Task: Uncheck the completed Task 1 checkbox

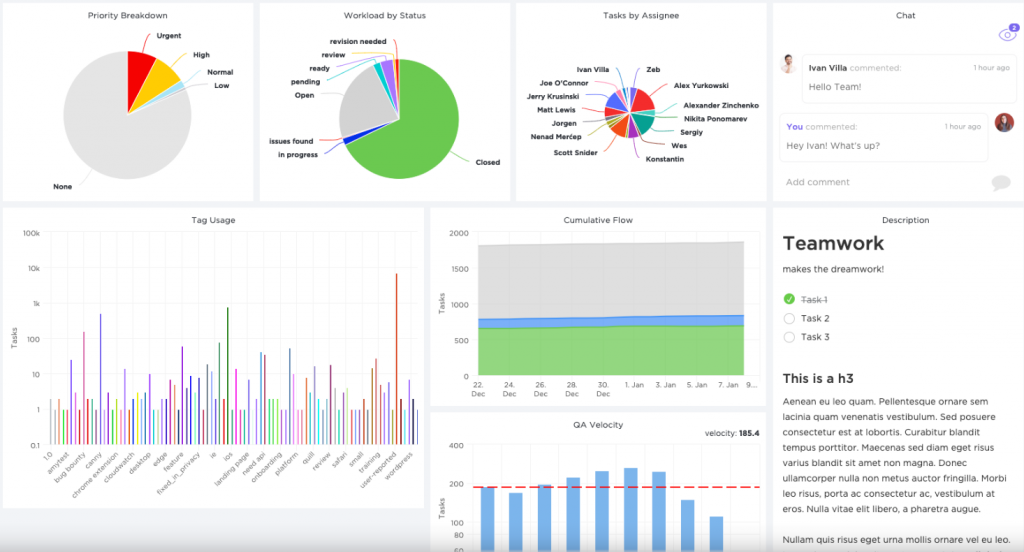Action: (x=789, y=299)
